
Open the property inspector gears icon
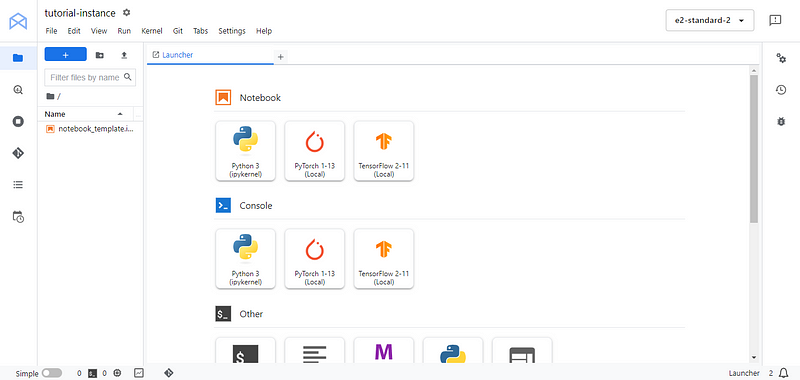tap(781, 58)
